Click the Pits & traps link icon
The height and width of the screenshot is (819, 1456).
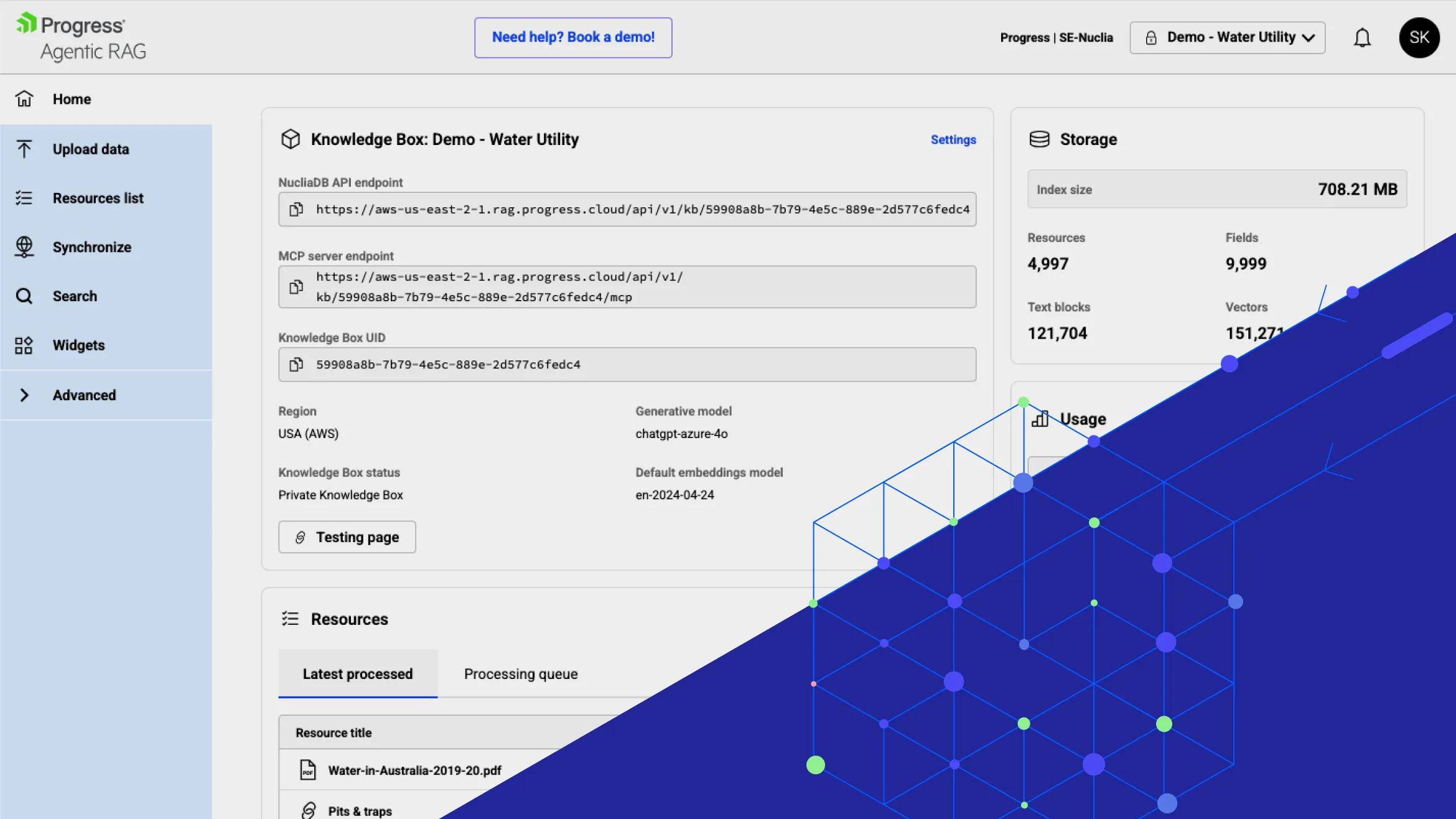(307, 809)
